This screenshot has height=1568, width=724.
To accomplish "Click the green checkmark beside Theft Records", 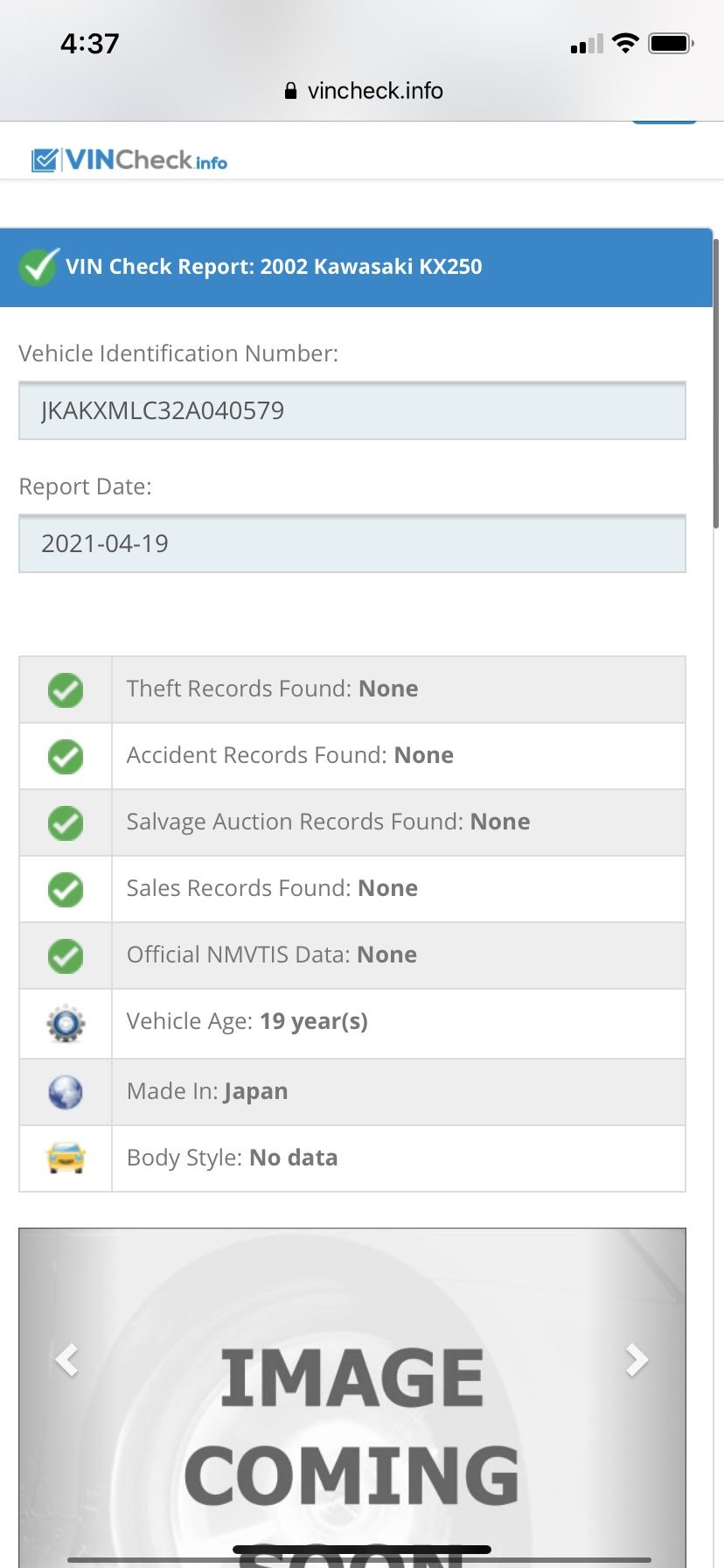I will [x=66, y=690].
